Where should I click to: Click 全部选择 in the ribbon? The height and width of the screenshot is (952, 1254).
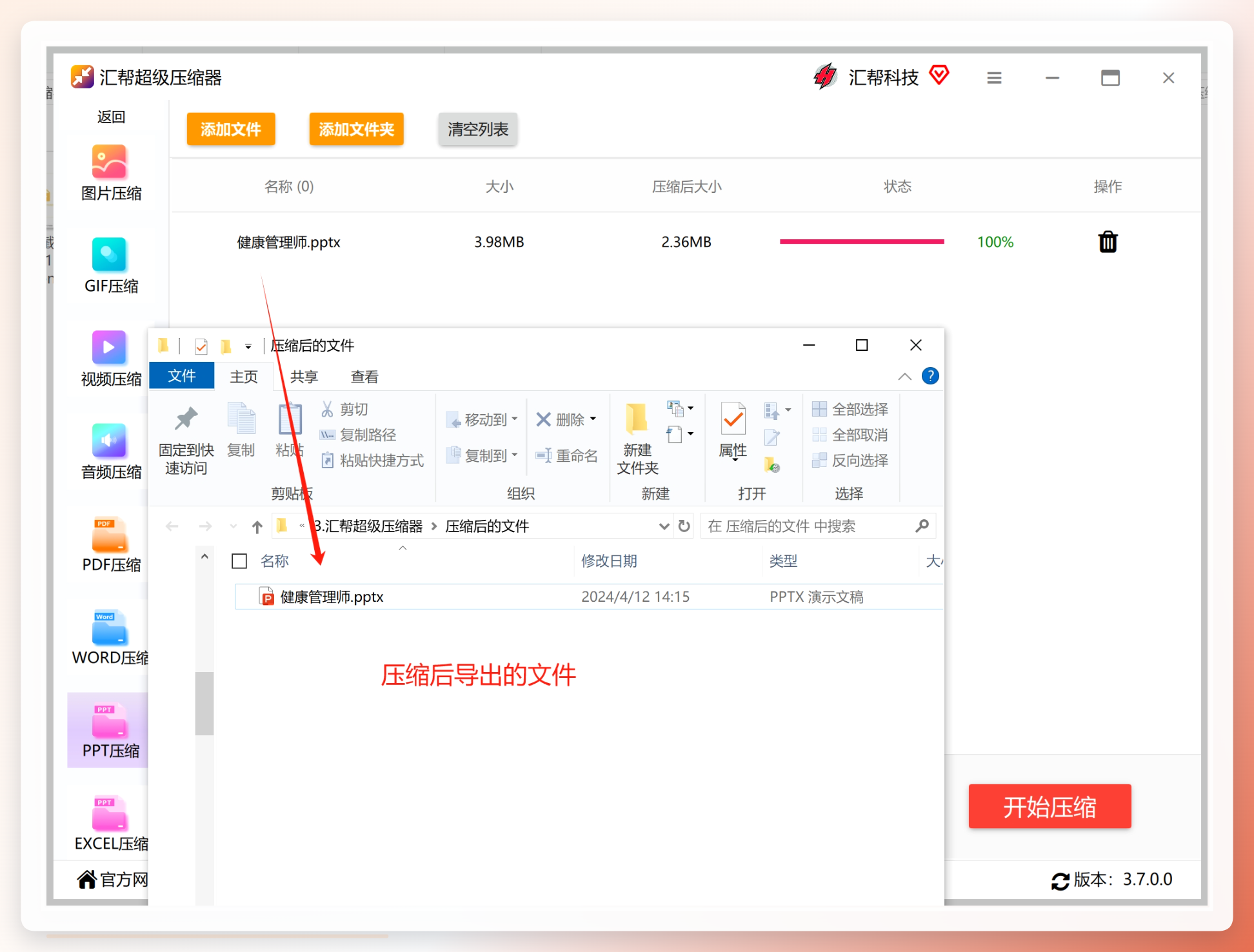pyautogui.click(x=850, y=409)
